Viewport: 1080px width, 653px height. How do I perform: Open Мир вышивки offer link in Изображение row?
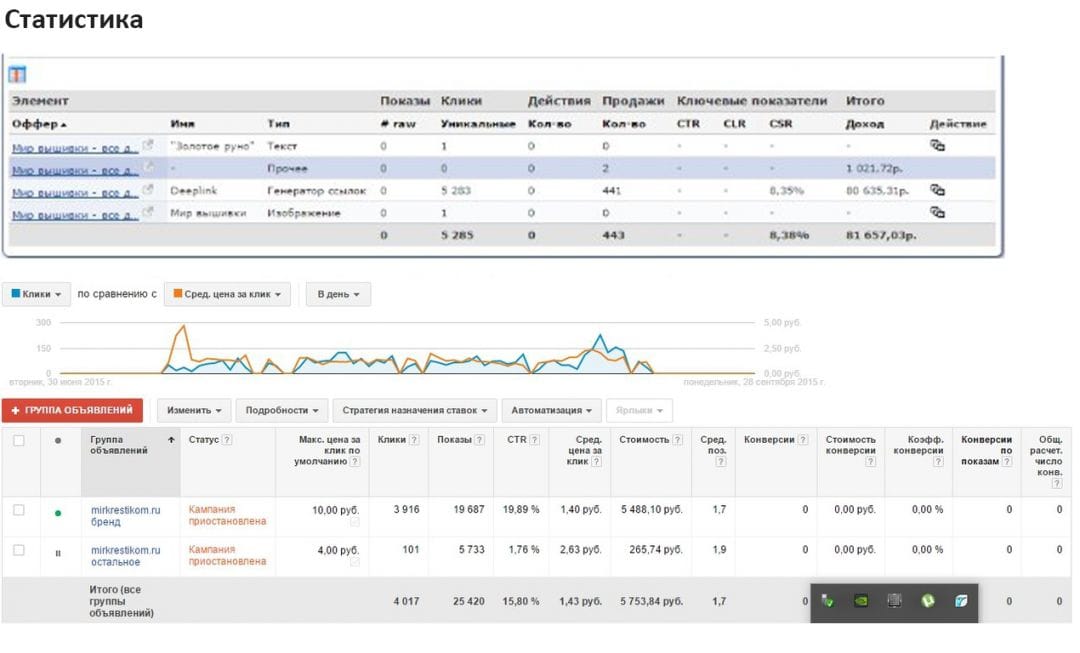click(75, 214)
